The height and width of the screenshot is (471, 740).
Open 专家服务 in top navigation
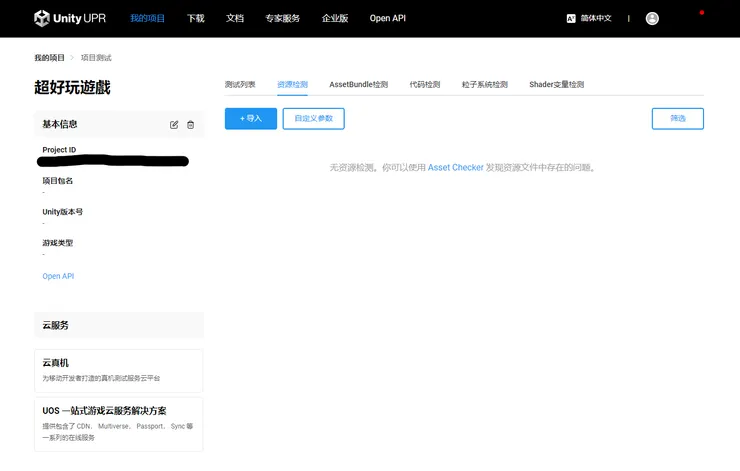click(x=282, y=18)
